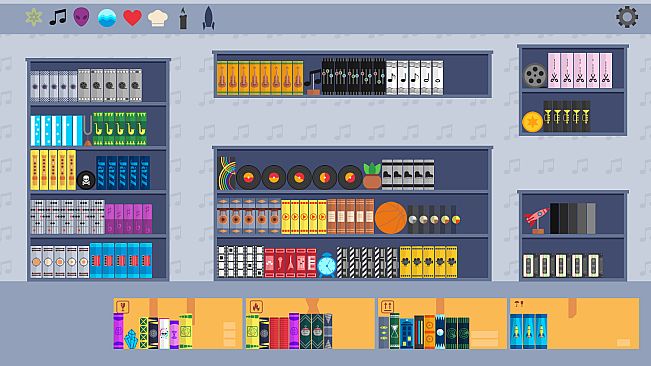This screenshot has width=651, height=366.
Task: Select the chef hat category icon
Action: coord(158,19)
